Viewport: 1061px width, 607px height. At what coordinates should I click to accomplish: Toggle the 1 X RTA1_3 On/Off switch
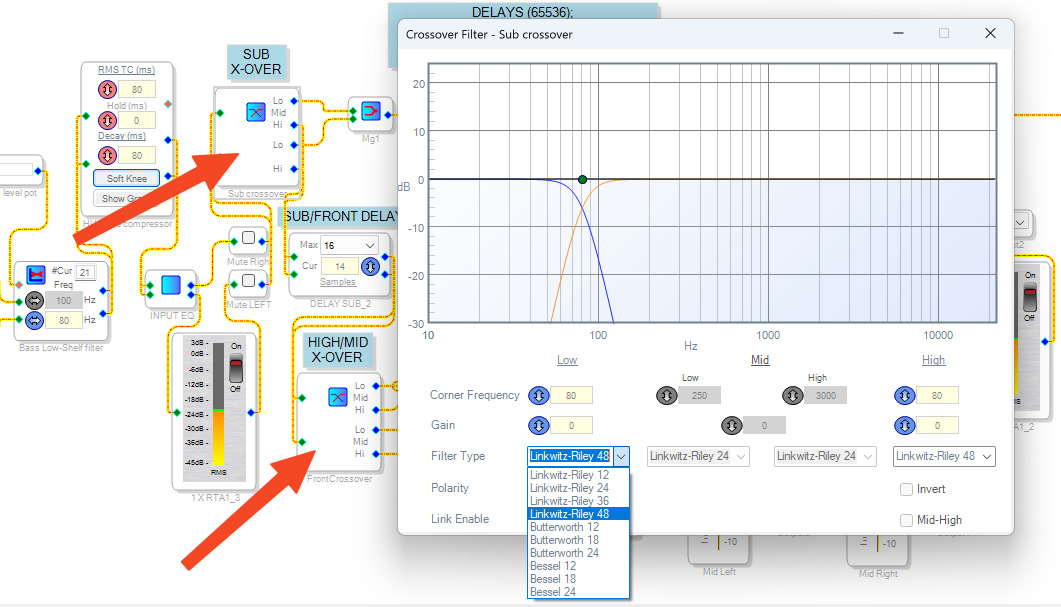(235, 369)
